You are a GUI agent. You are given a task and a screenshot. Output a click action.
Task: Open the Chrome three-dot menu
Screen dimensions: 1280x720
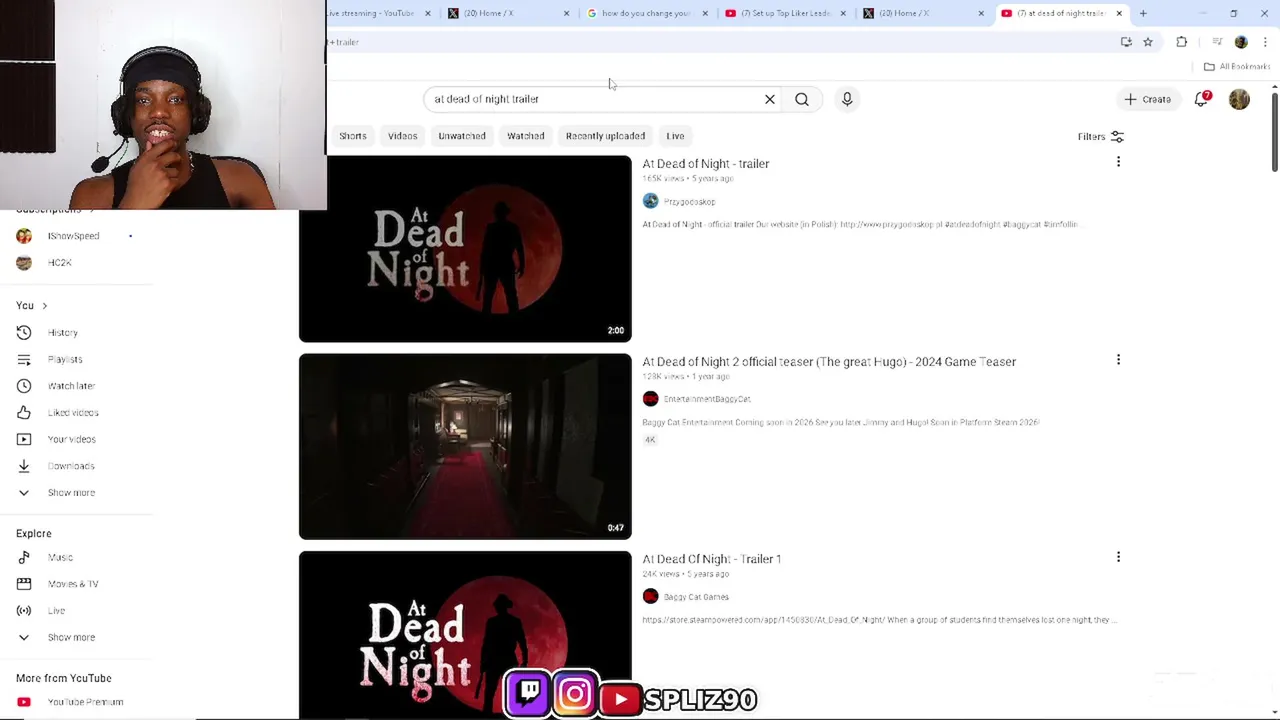pos(1265,42)
